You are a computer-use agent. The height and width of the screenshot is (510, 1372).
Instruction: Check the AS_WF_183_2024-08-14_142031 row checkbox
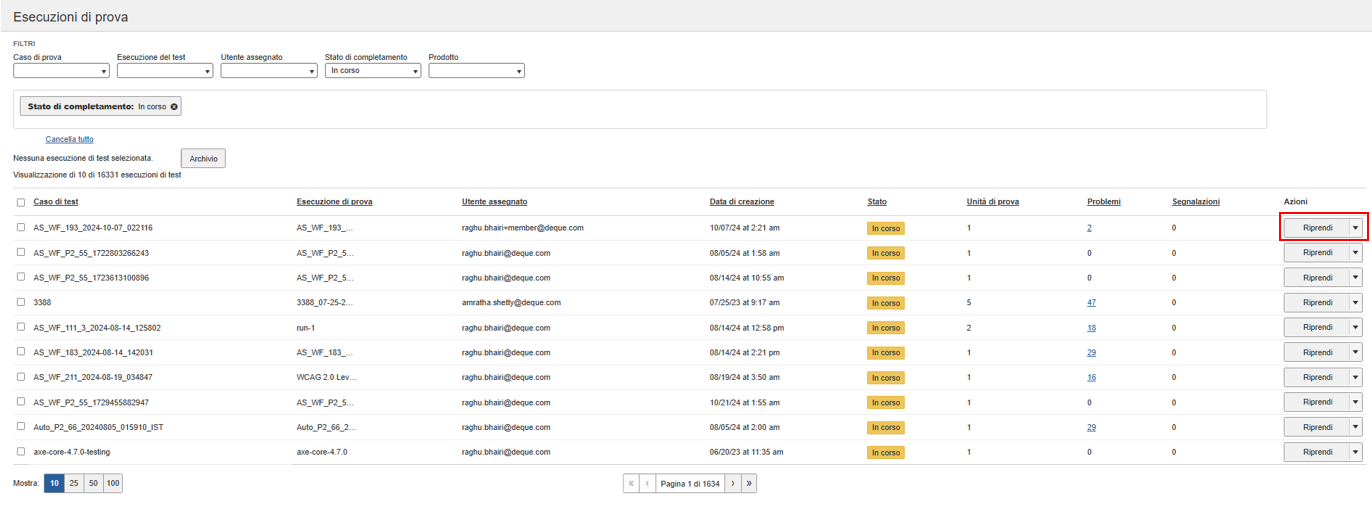[22, 352]
